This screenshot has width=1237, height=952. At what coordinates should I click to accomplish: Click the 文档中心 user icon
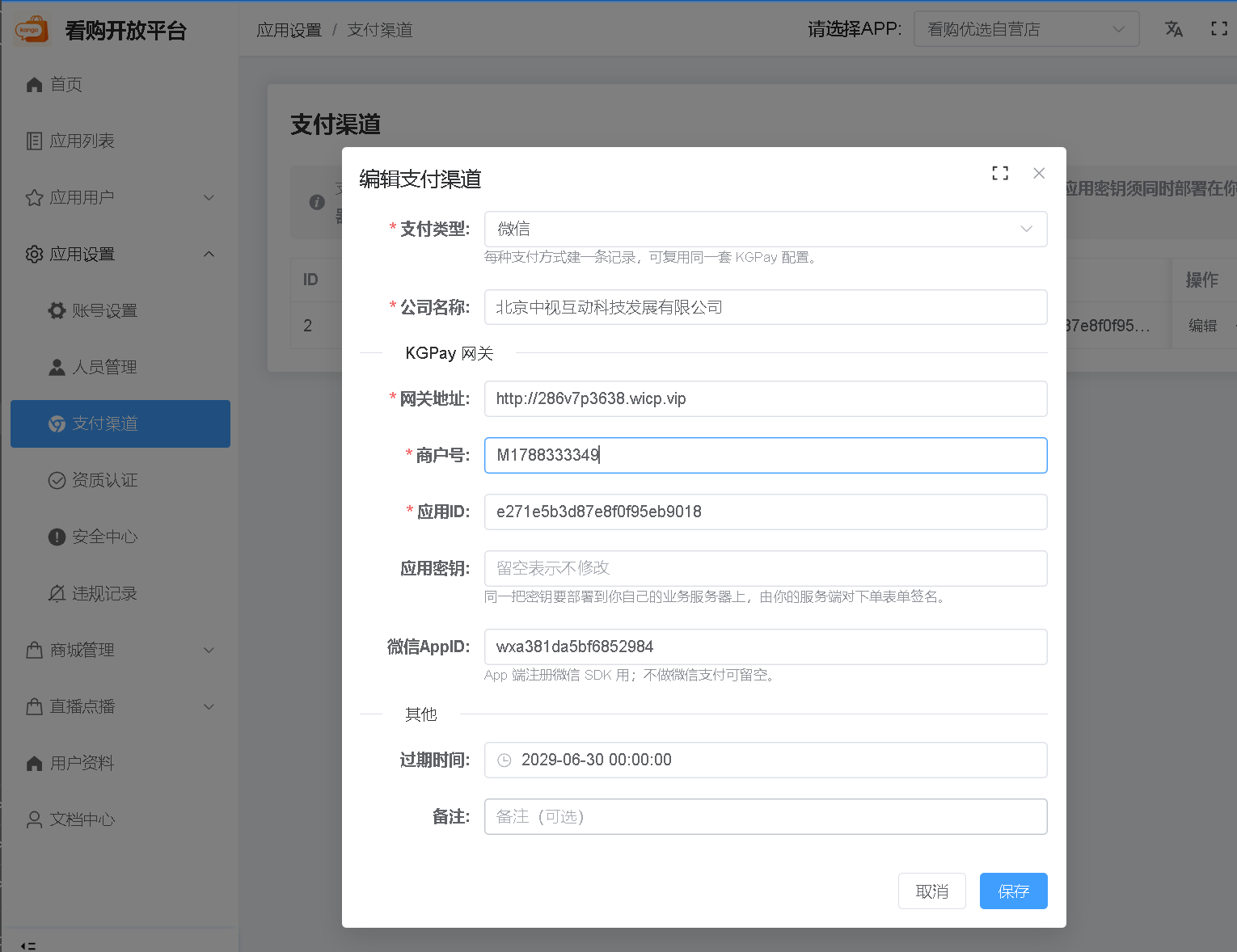tap(34, 819)
